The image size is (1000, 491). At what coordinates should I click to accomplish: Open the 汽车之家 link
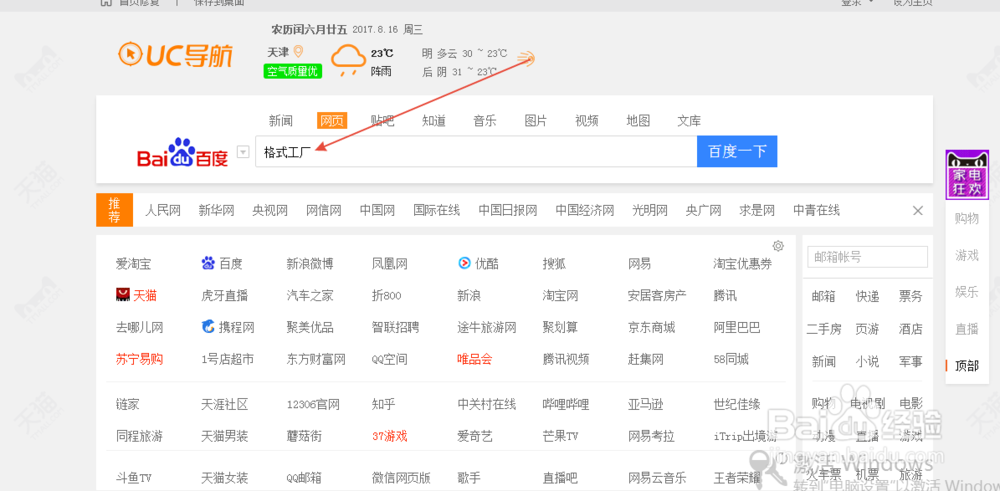coord(310,295)
